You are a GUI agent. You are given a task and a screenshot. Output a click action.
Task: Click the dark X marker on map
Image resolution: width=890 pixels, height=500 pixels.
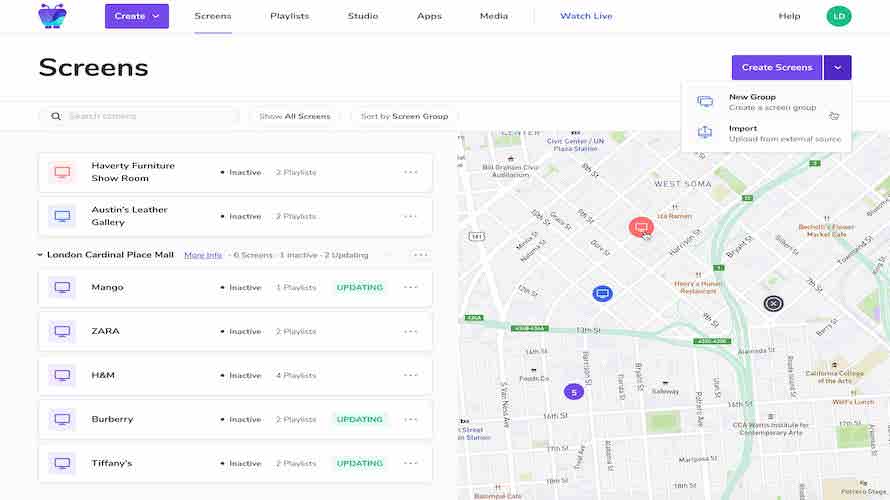pyautogui.click(x=772, y=303)
